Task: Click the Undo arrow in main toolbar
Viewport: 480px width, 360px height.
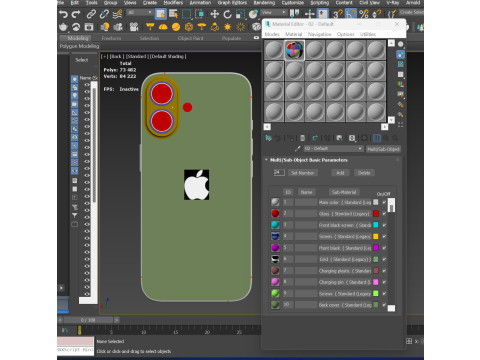Action: pyautogui.click(x=63, y=14)
